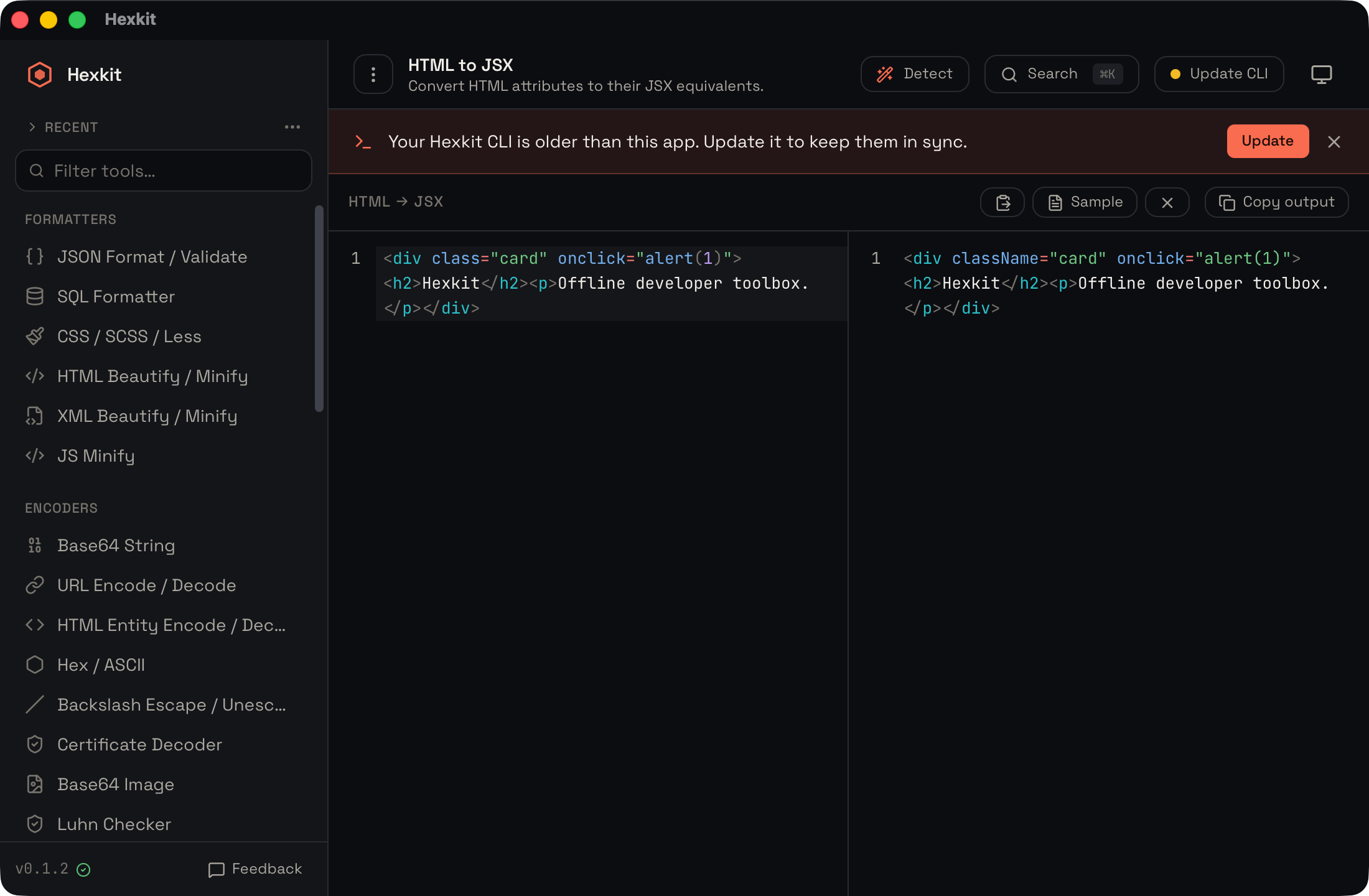The height and width of the screenshot is (896, 1369).
Task: Open Hex / ASCII tool
Action: tap(164, 665)
